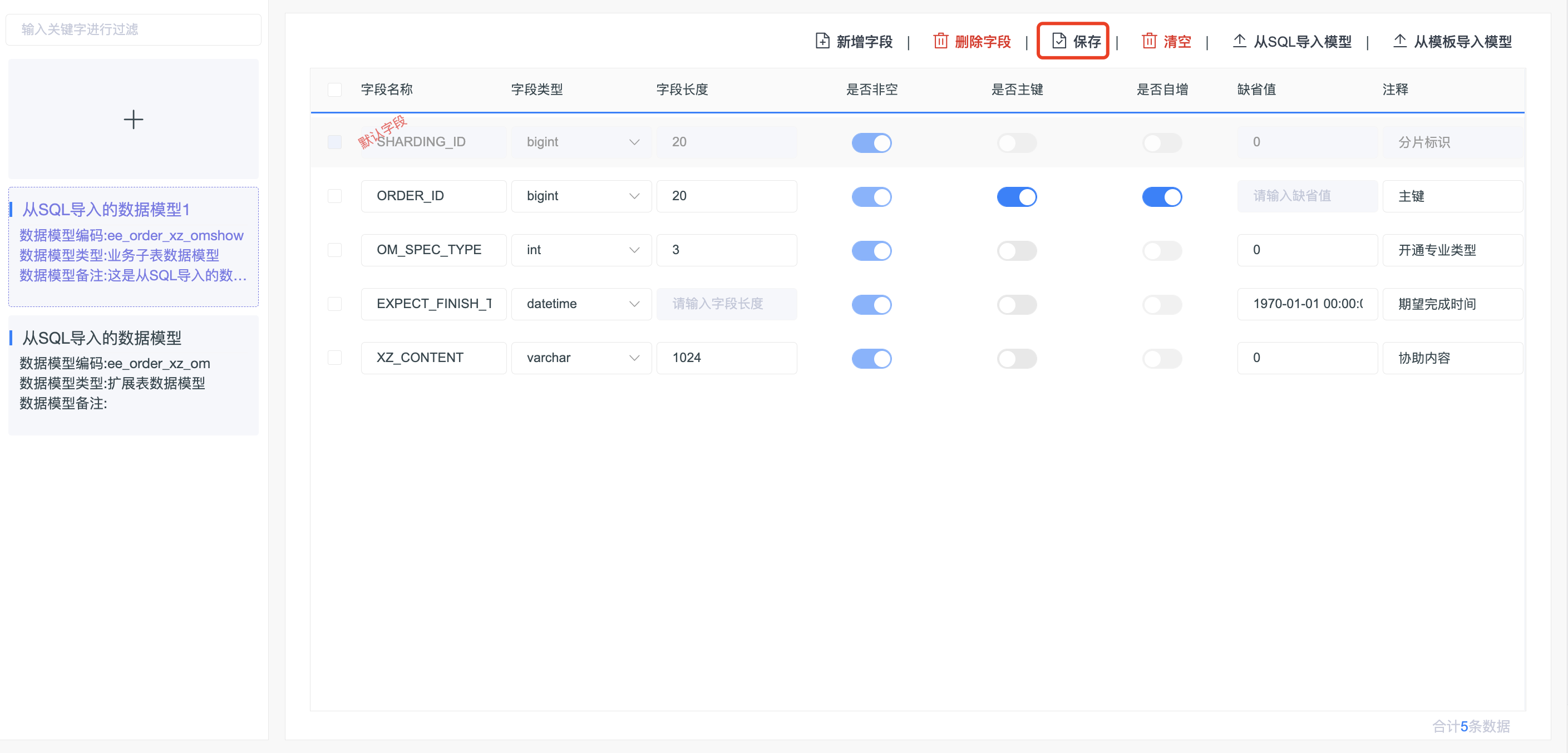Click 清空 button label
Viewport: 1568px width, 753px height.
click(x=1177, y=41)
